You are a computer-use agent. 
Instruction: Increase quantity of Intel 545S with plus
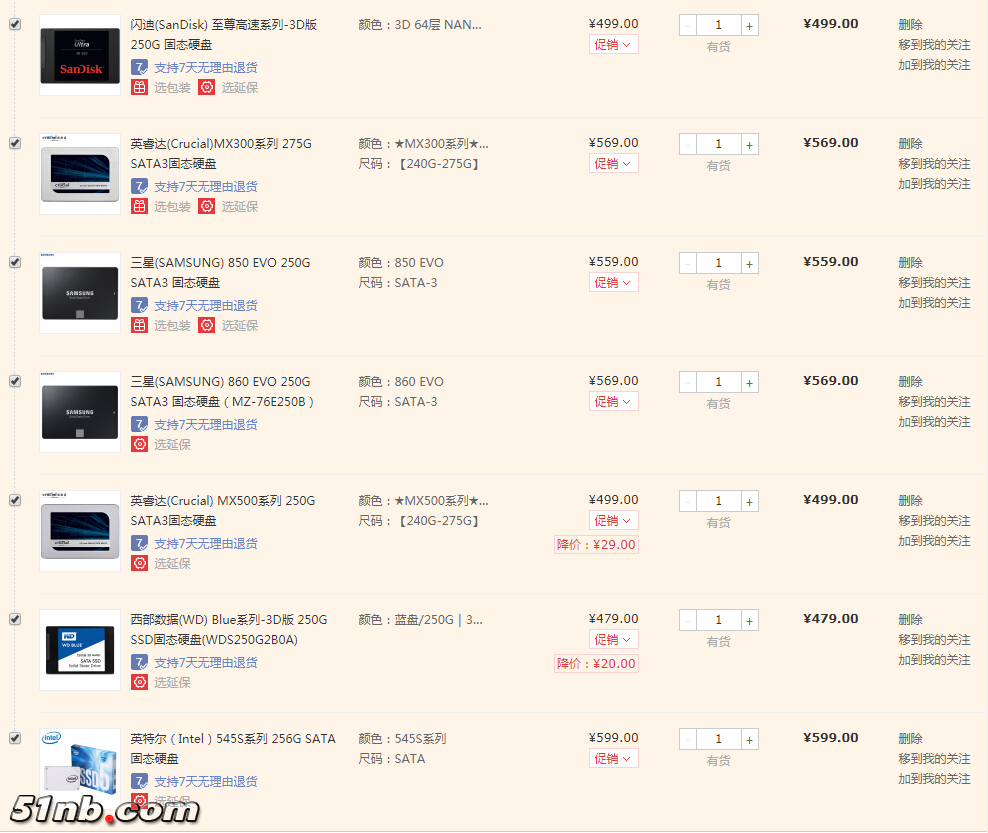pos(749,740)
